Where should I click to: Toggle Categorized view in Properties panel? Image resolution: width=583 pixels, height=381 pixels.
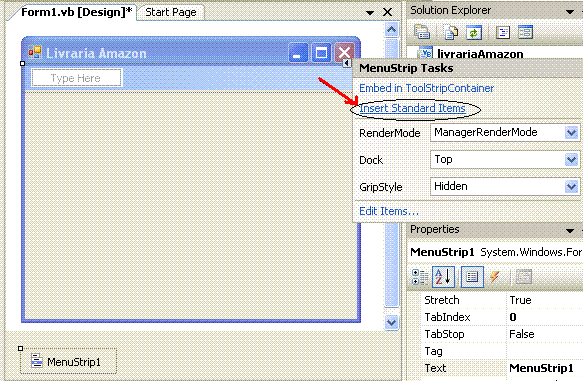420,277
